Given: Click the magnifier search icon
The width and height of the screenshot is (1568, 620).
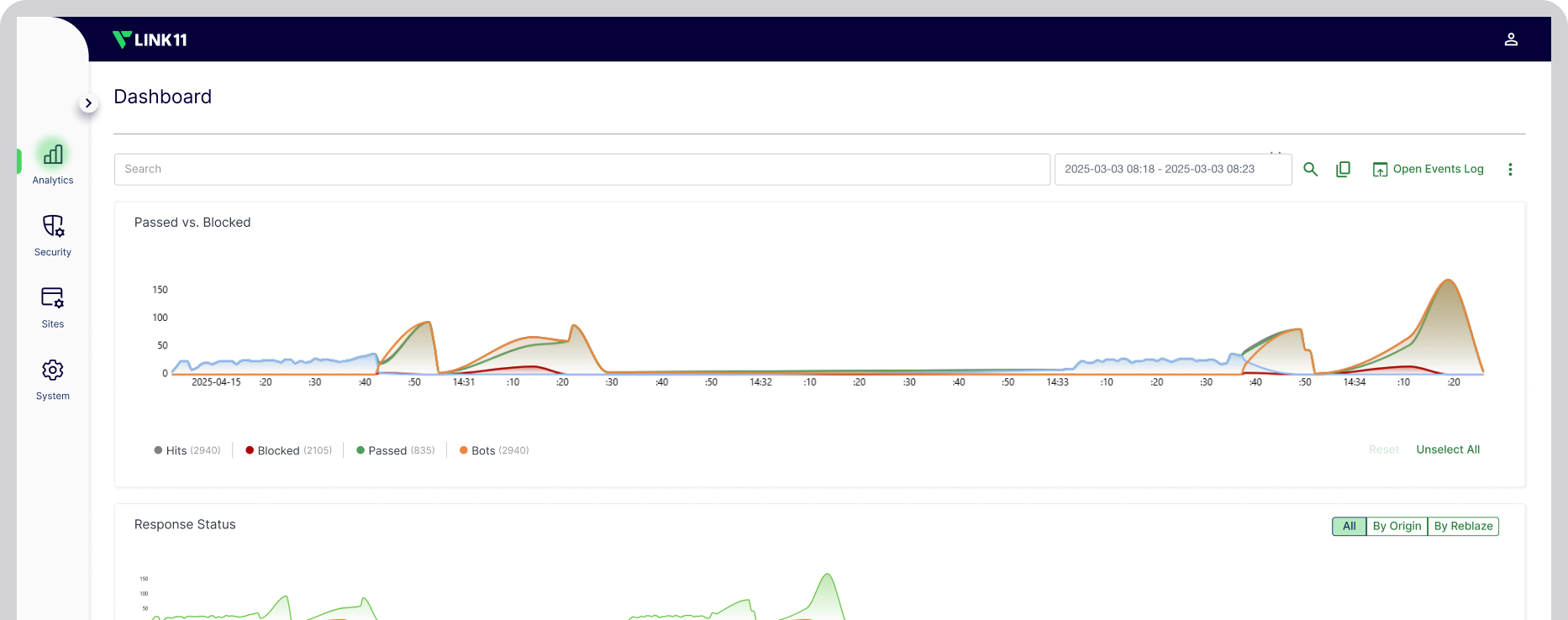Looking at the screenshot, I should 1310,170.
